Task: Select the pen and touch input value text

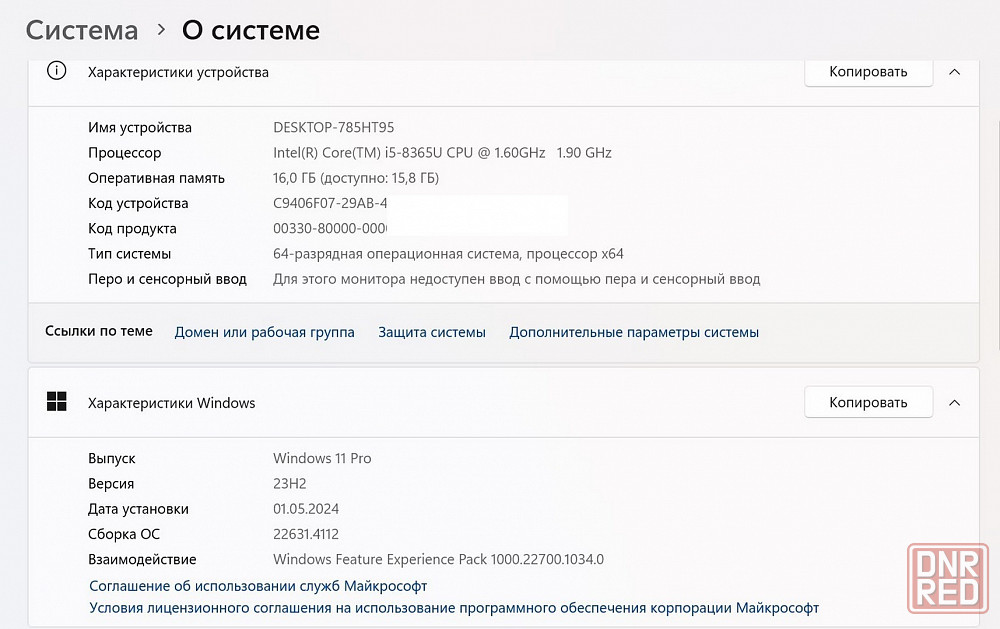Action: coord(517,279)
